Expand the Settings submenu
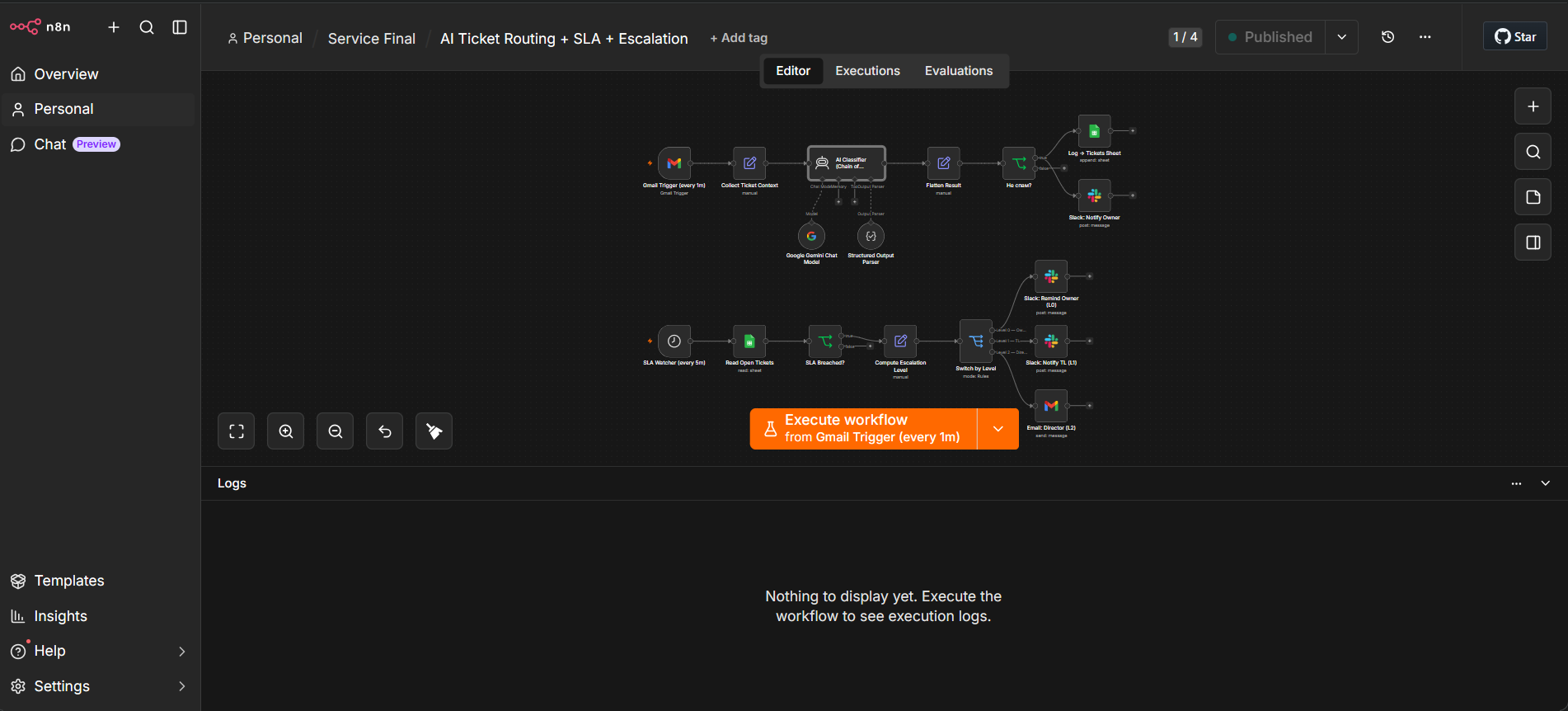The height and width of the screenshot is (711, 1568). [181, 686]
